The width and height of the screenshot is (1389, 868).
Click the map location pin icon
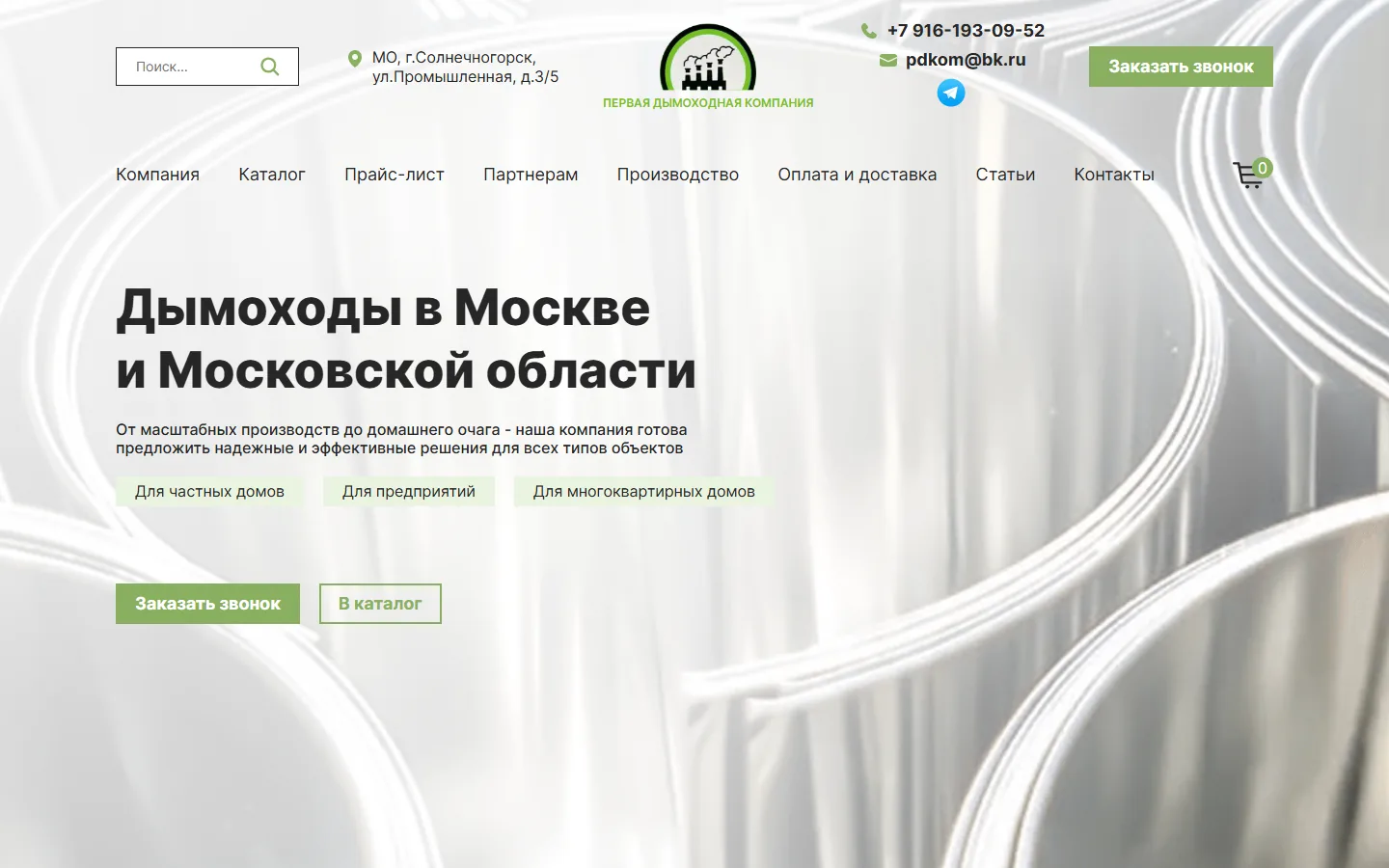355,59
